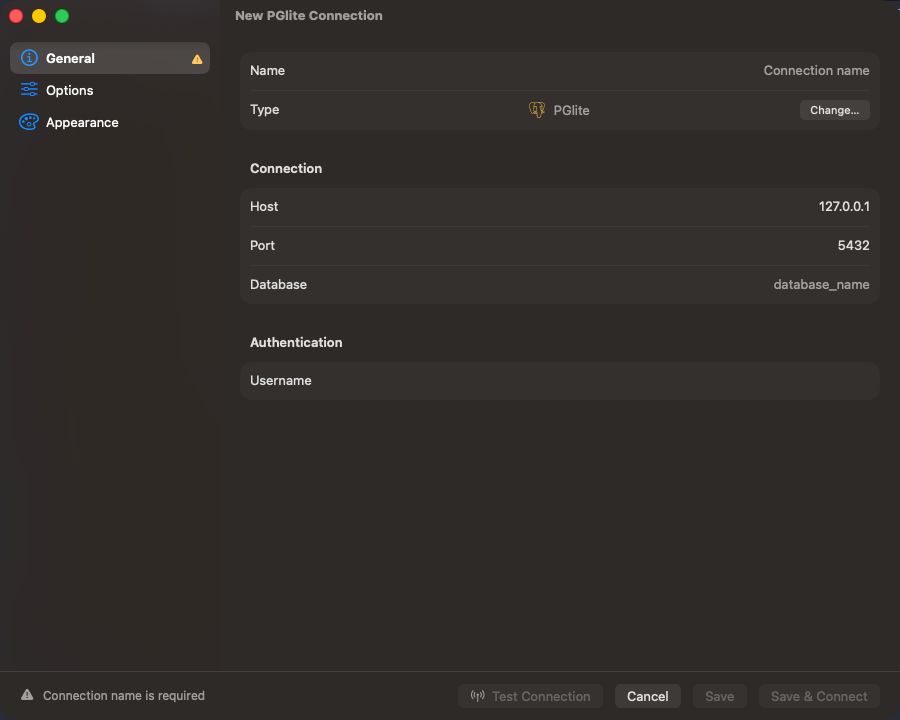Minimize the window with the yellow button
Viewport: 900px width, 720px height.
(39, 16)
